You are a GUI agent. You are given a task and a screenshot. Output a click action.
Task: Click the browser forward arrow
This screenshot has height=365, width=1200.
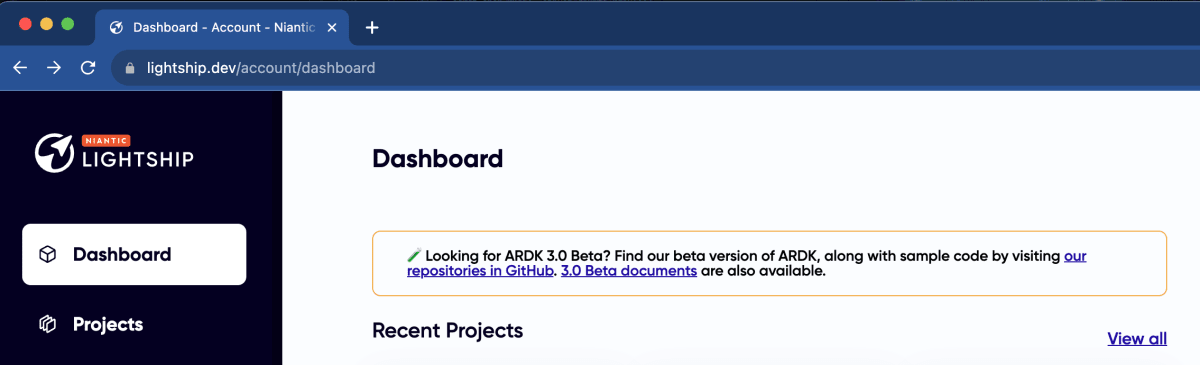(54, 68)
